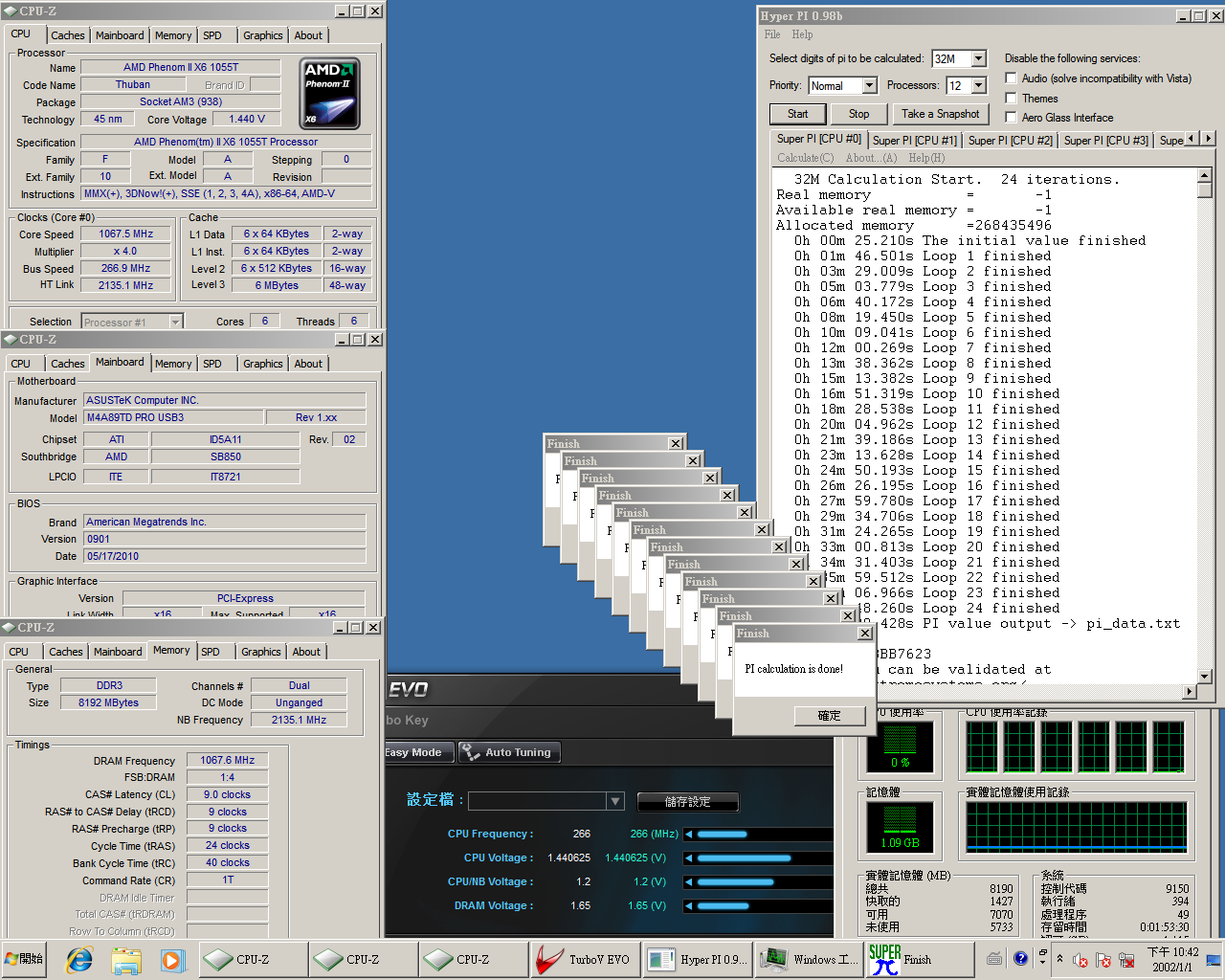
Task: Toggle Aero Glass Interface checkbox
Action: point(1011,117)
